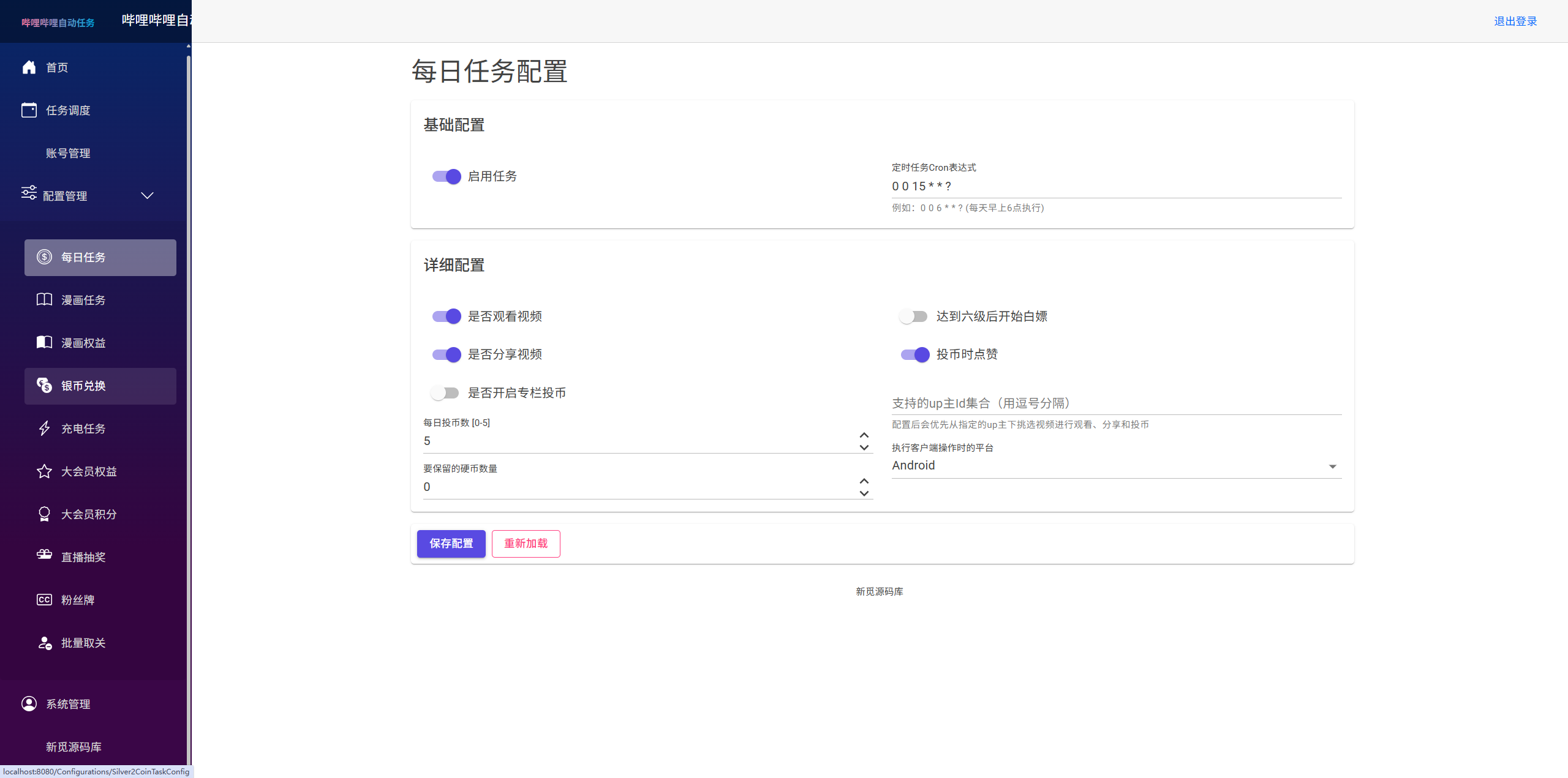This screenshot has height=778, width=1568.
Task: Disable the 启用任务 toggle
Action: [x=445, y=176]
